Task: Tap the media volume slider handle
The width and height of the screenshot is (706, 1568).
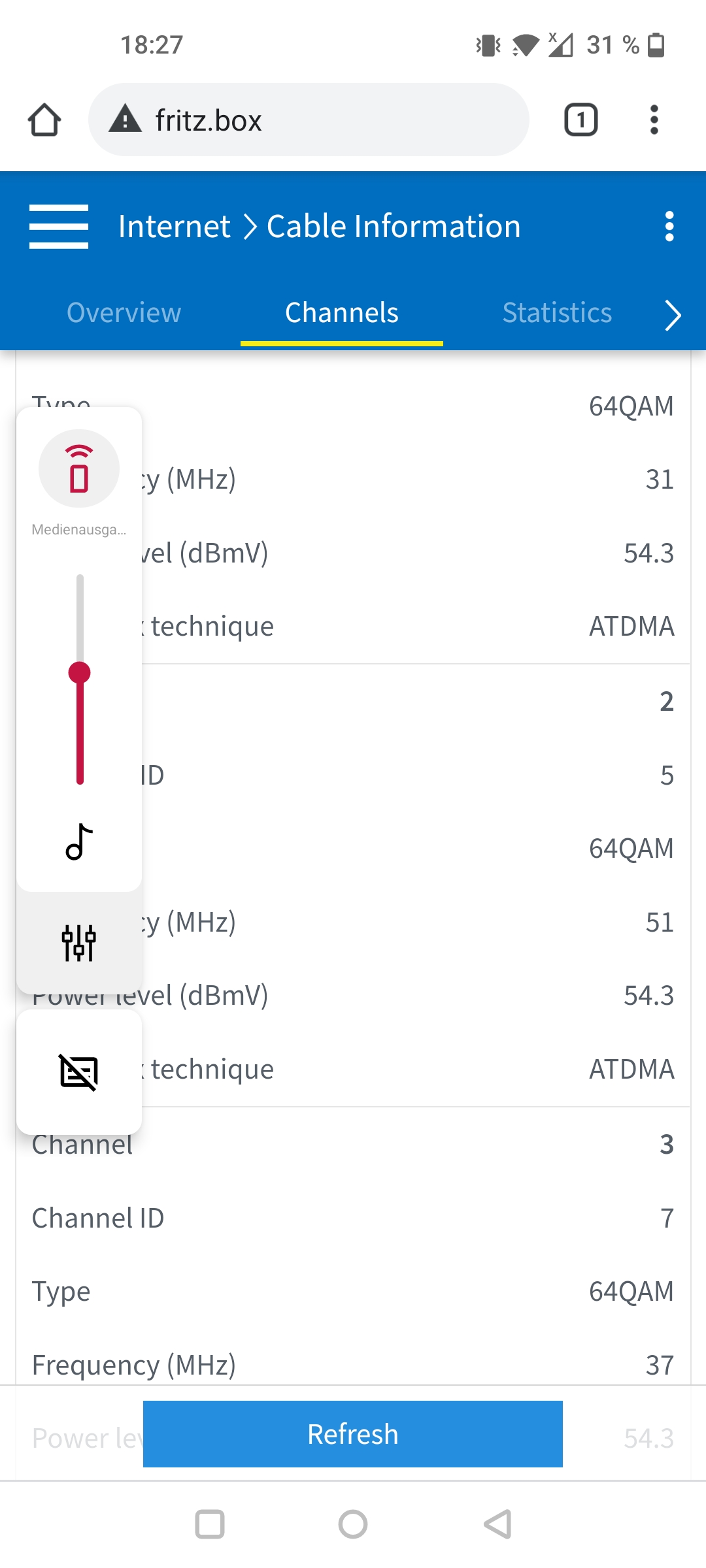Action: click(x=80, y=672)
